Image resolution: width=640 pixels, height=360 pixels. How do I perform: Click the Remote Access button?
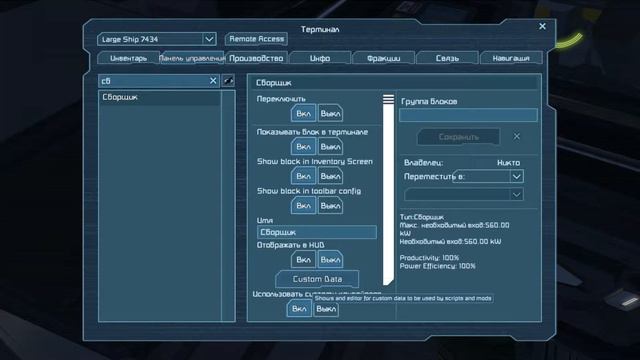click(x=256, y=39)
